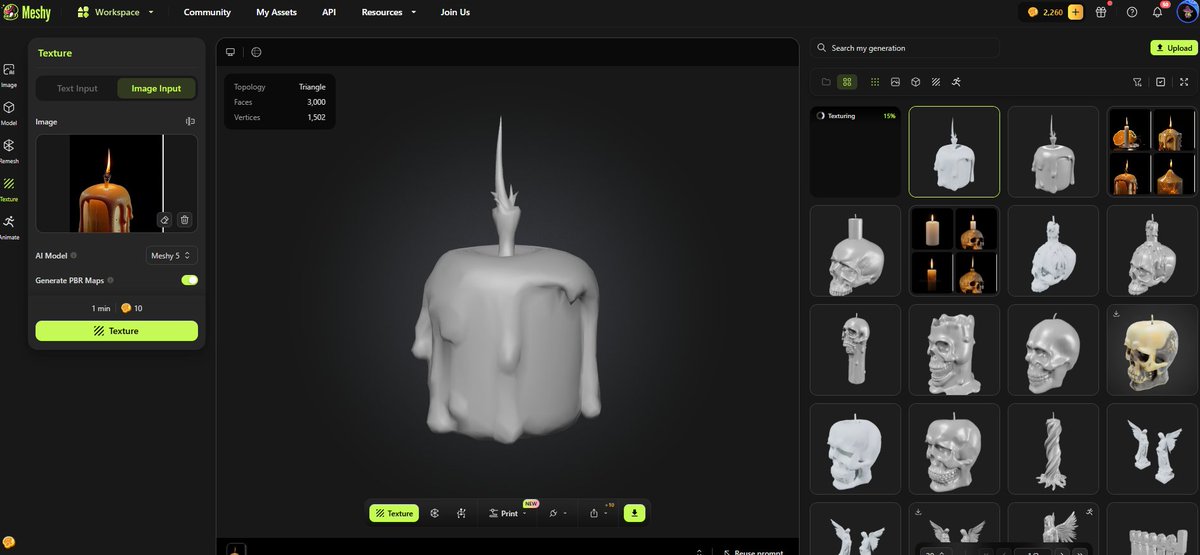Filter generations by texture stripes icon

936,82
